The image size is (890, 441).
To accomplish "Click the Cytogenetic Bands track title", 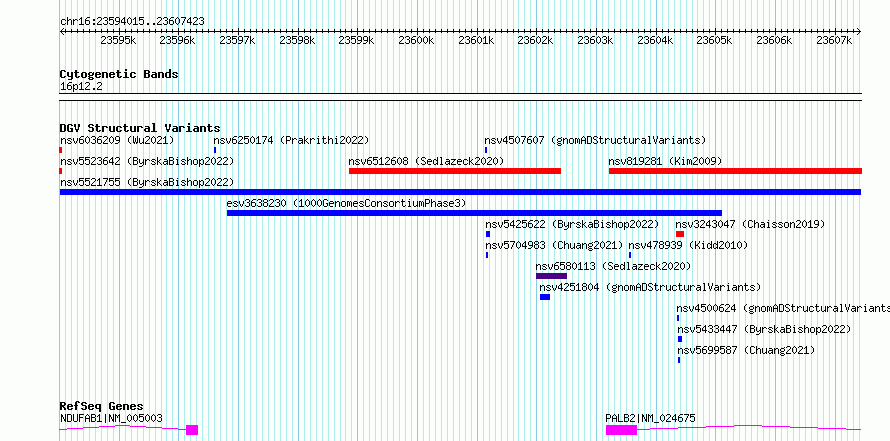I will tap(119, 74).
